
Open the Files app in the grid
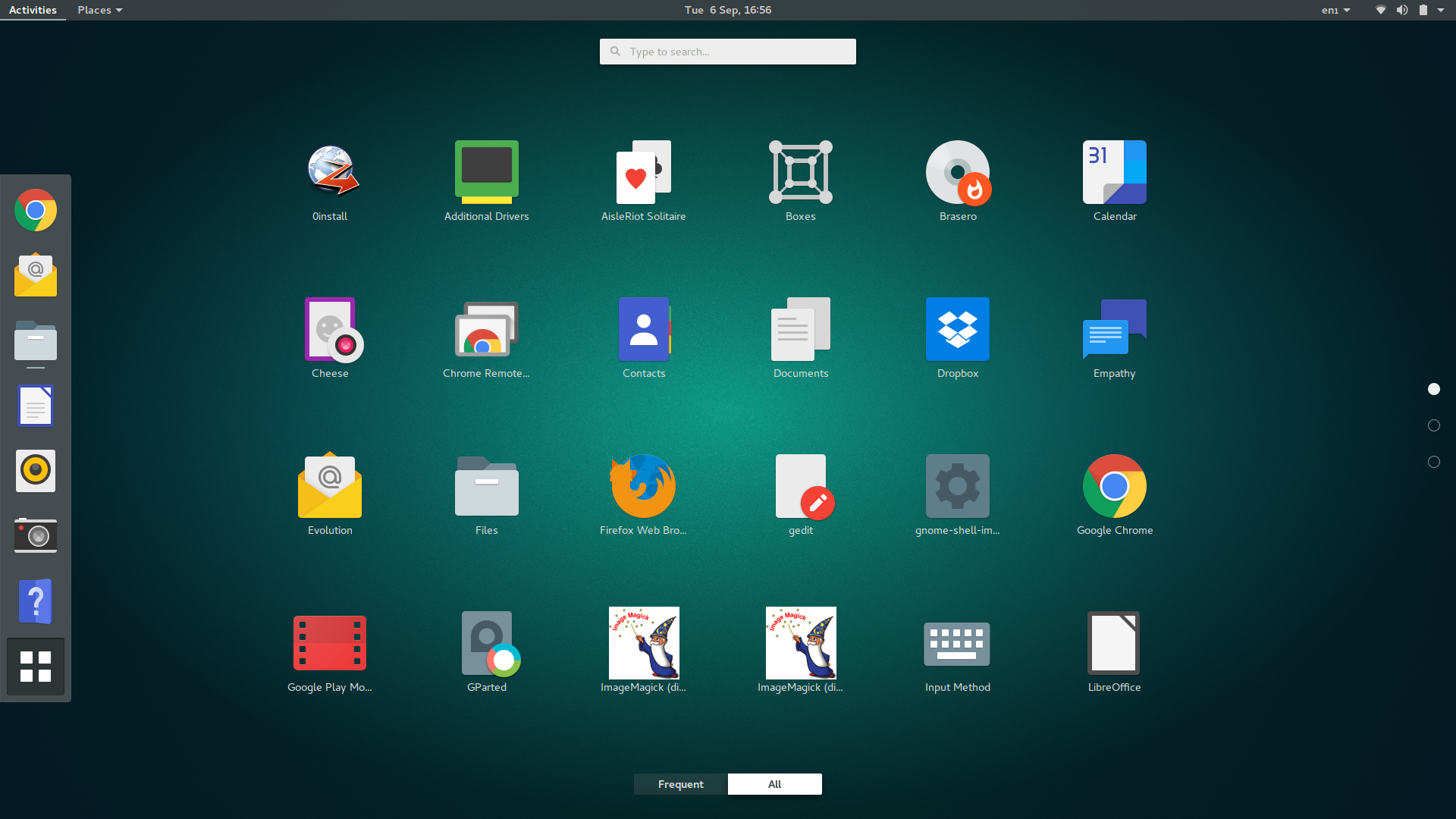click(x=487, y=486)
